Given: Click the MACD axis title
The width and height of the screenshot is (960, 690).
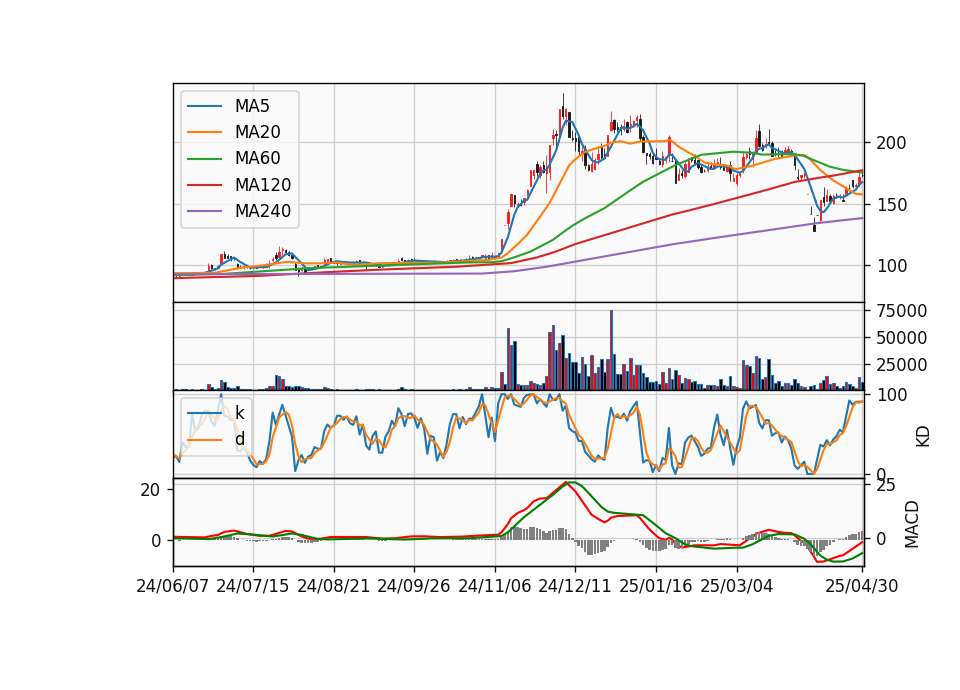Looking at the screenshot, I should [x=912, y=524].
